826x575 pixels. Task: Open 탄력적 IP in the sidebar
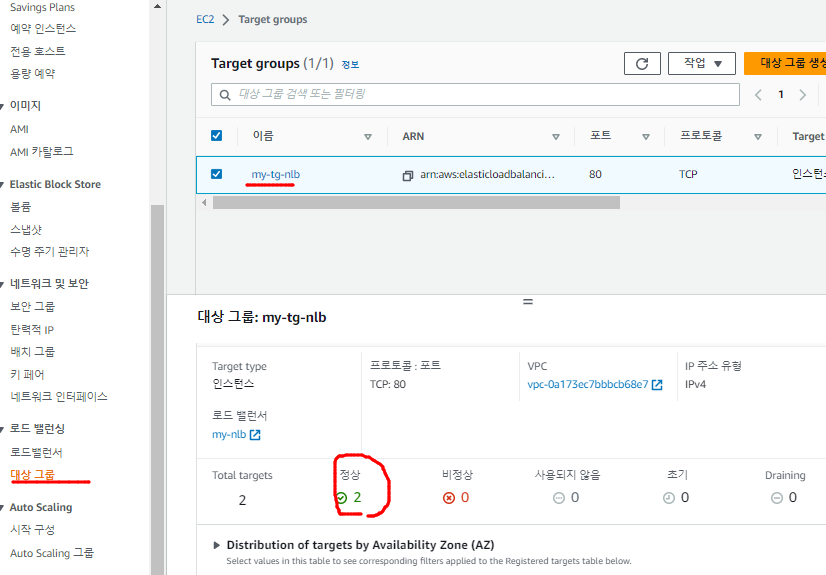(x=32, y=330)
